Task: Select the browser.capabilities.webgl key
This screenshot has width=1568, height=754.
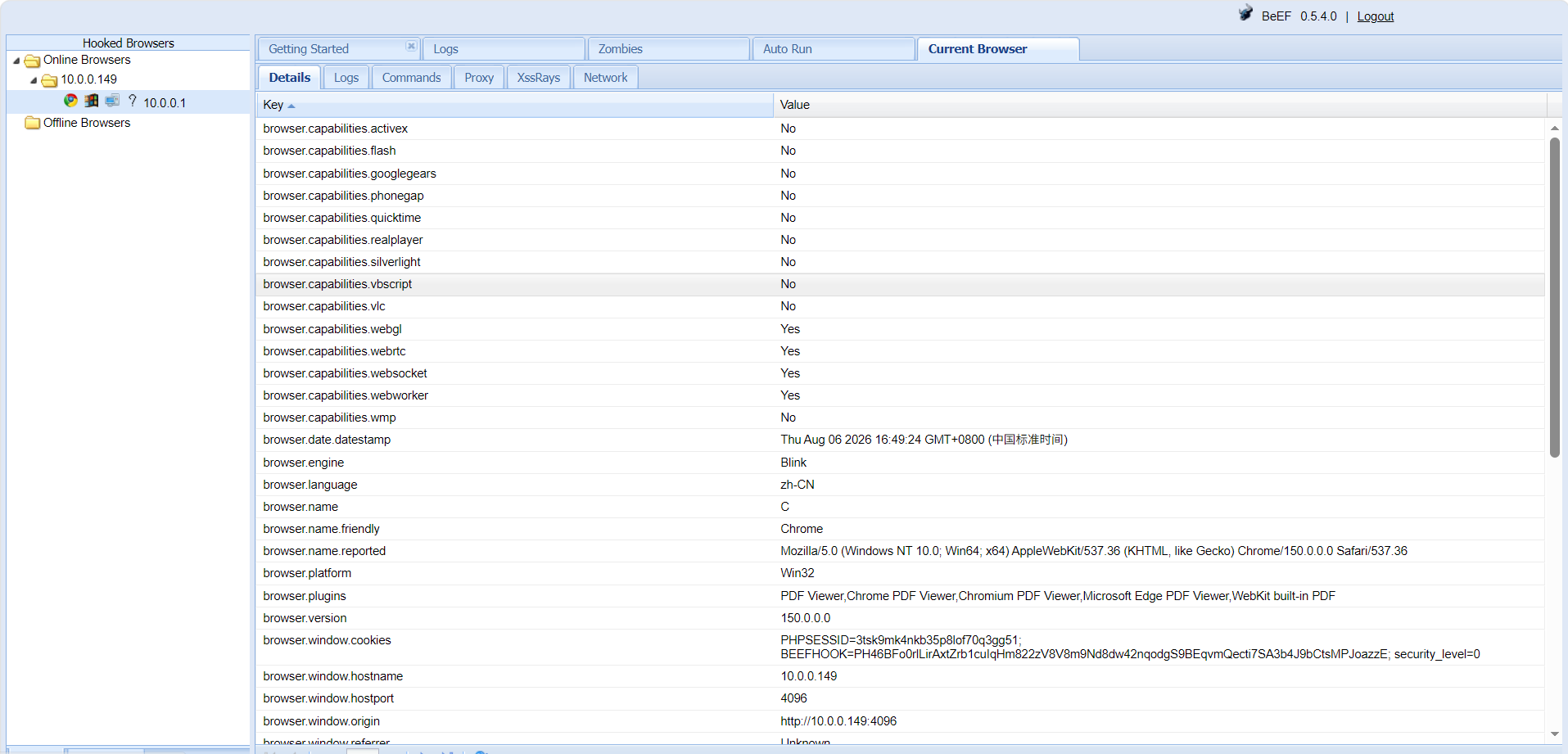Action: click(x=332, y=329)
